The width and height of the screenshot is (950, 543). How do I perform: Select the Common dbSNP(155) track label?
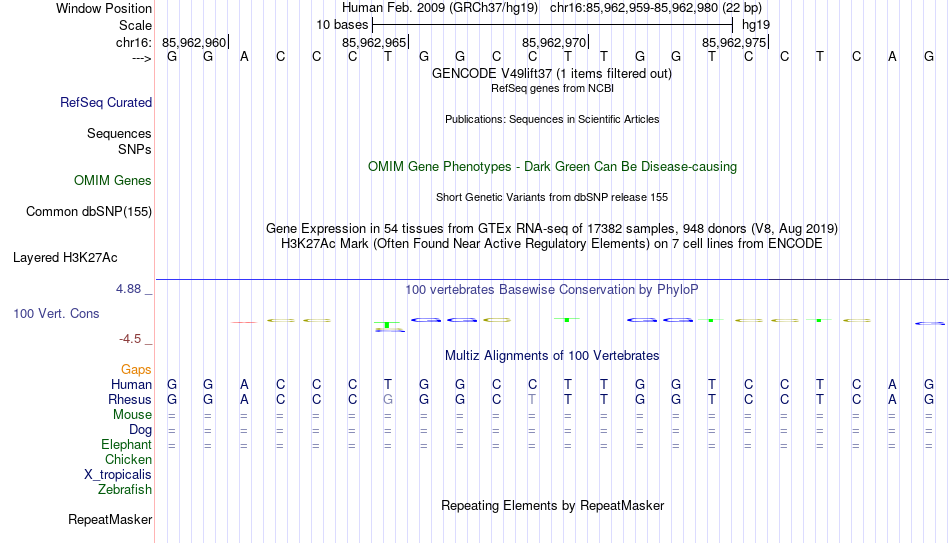point(88,212)
